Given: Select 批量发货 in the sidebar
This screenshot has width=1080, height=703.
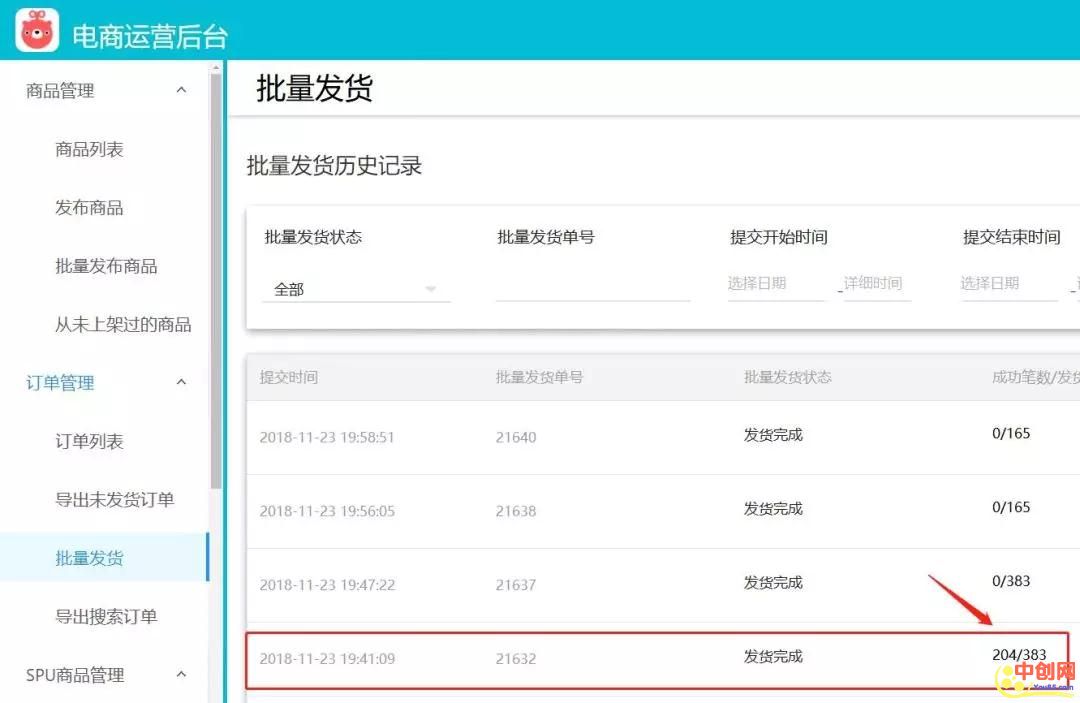Looking at the screenshot, I should point(89,558).
